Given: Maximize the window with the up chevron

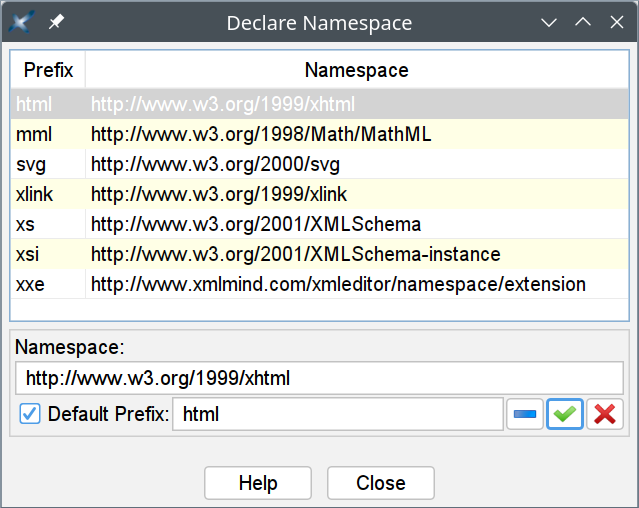Looking at the screenshot, I should [583, 22].
